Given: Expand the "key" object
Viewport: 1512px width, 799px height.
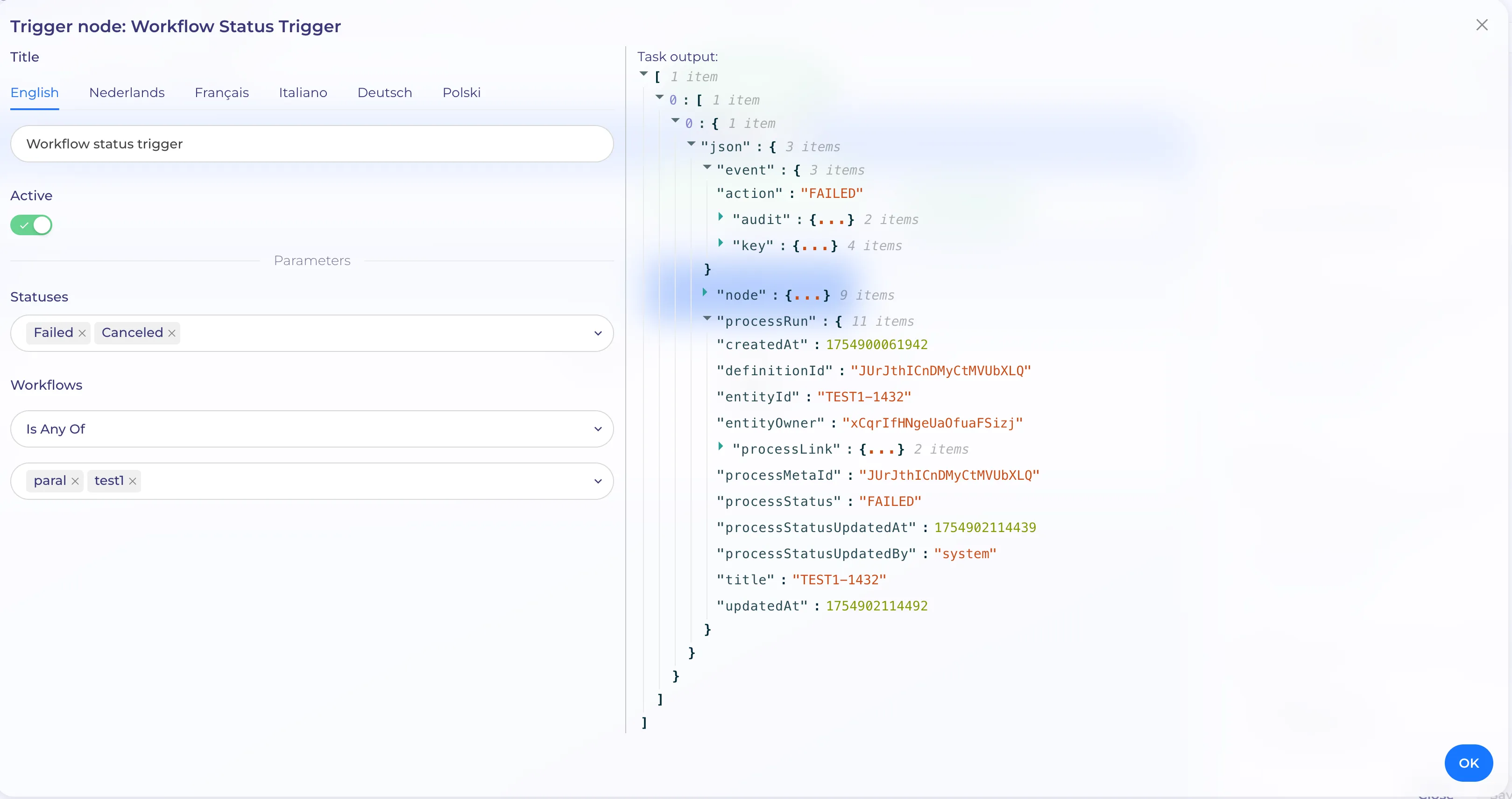Looking at the screenshot, I should pos(721,243).
